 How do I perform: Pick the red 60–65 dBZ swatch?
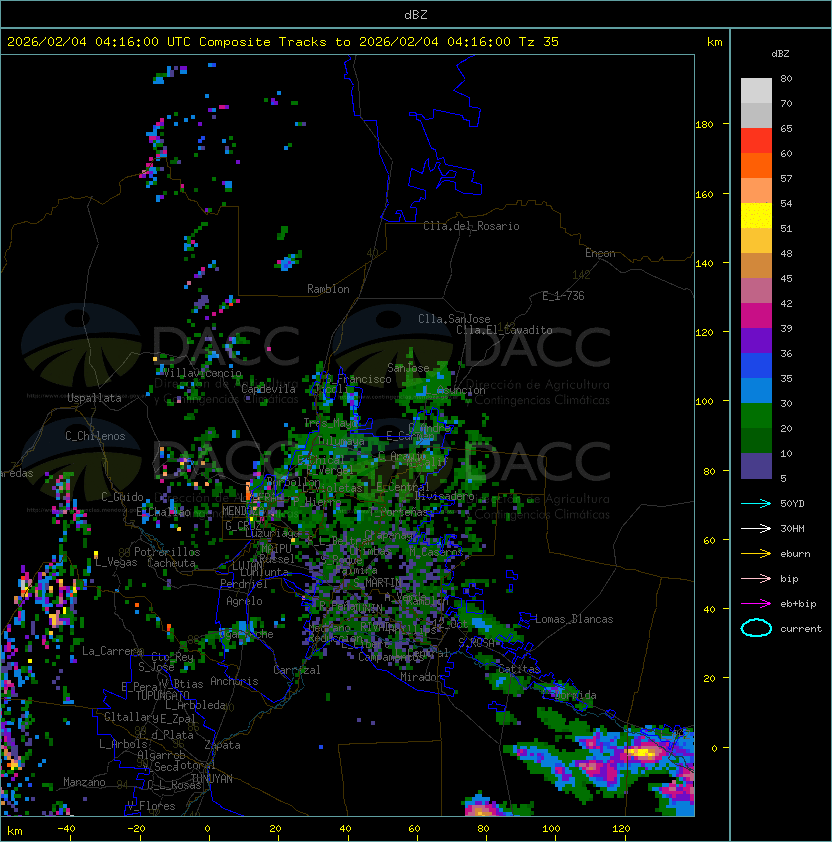pyautogui.click(x=756, y=141)
